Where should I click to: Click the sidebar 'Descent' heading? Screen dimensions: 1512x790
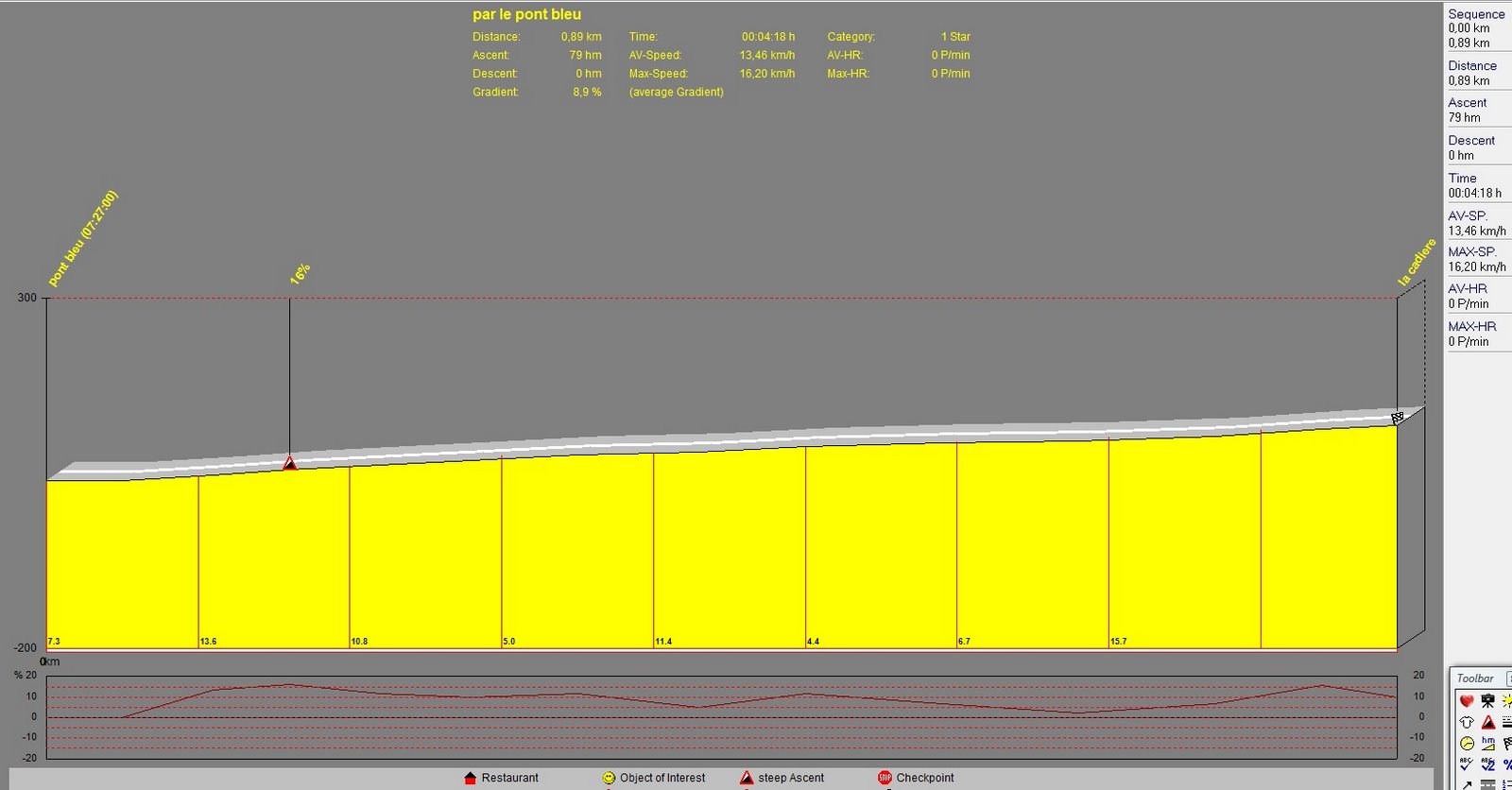coord(1471,140)
